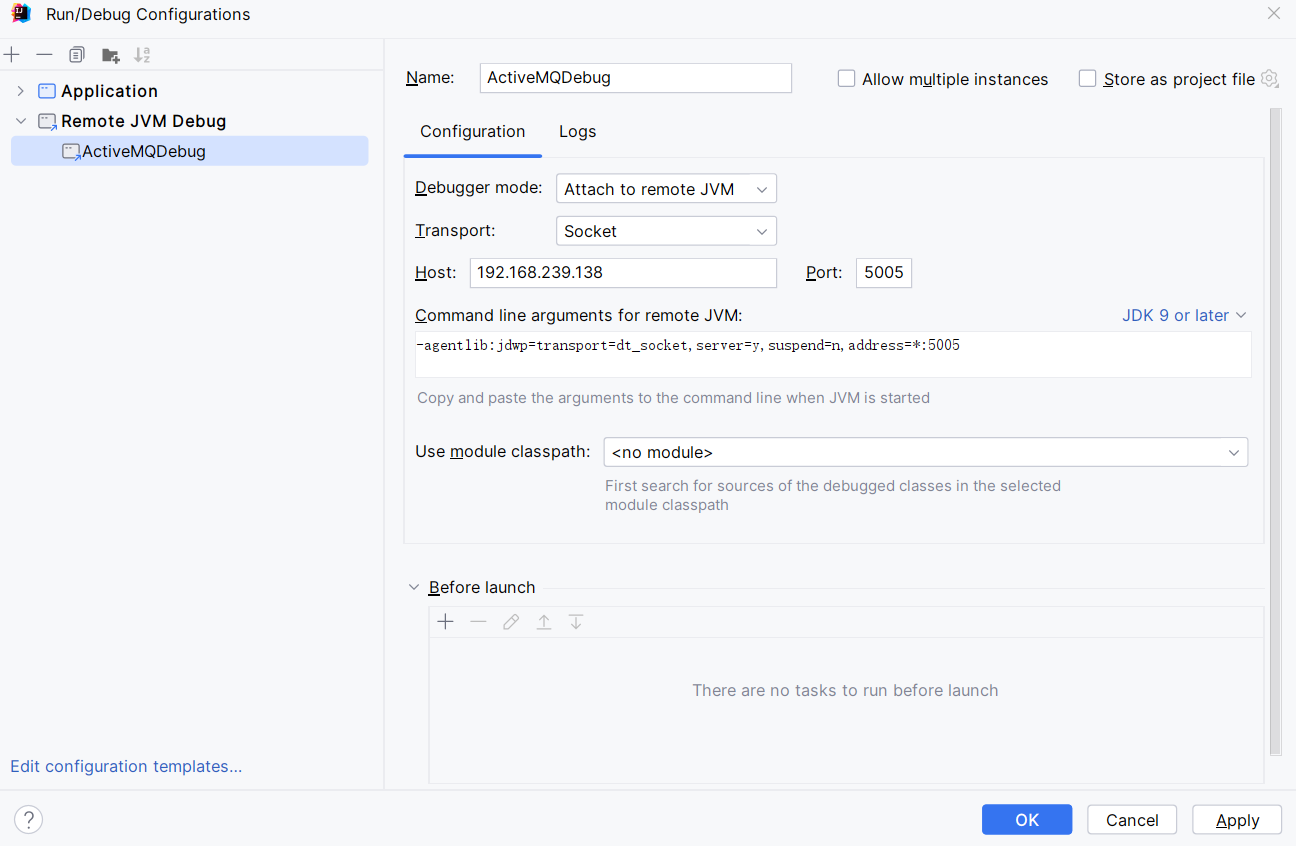Open help with question mark button
The width and height of the screenshot is (1296, 846).
[28, 820]
